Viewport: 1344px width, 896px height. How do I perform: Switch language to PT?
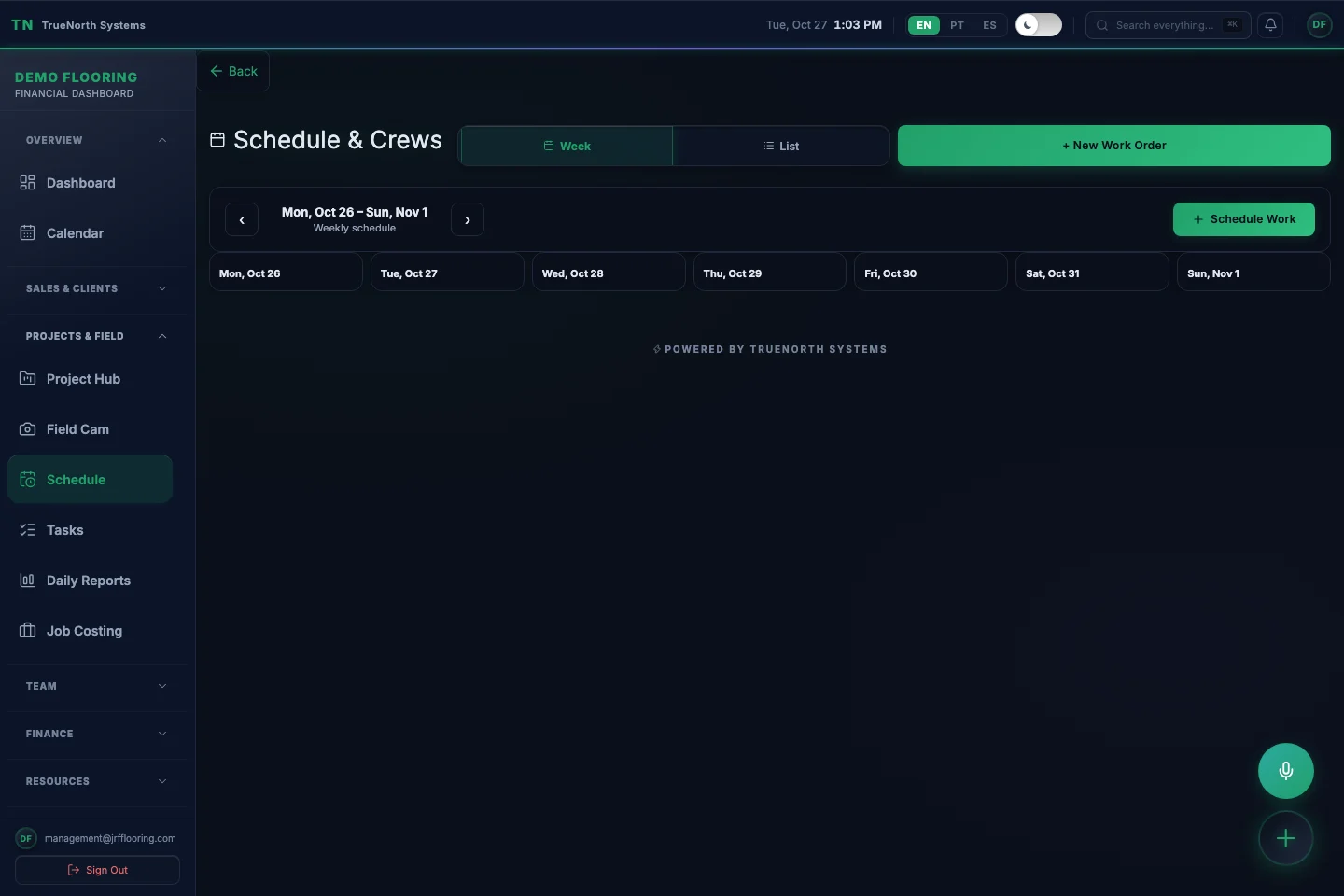957,25
